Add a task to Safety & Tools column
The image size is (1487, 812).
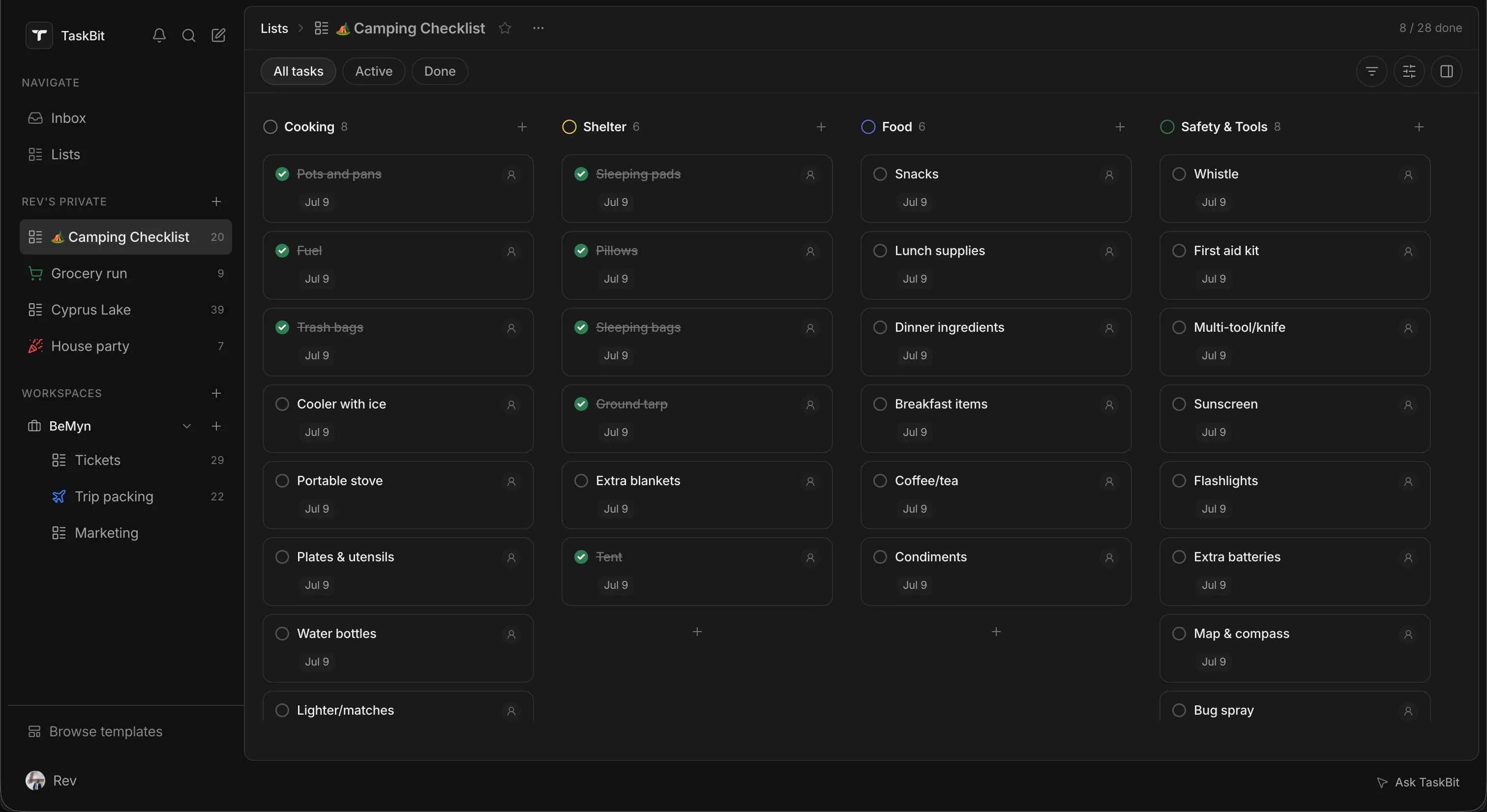click(x=1419, y=127)
